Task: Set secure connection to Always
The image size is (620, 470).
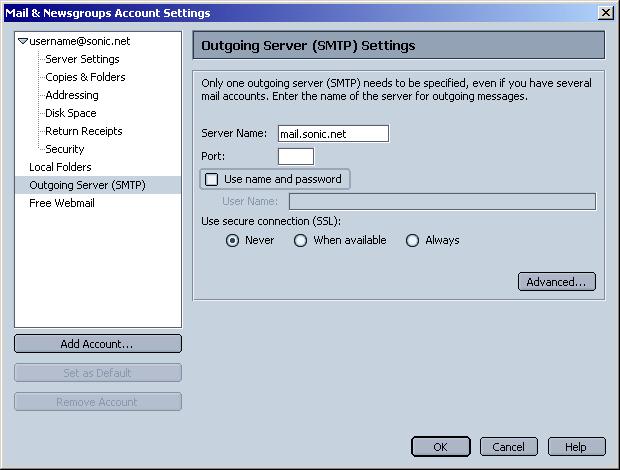Action: click(413, 241)
